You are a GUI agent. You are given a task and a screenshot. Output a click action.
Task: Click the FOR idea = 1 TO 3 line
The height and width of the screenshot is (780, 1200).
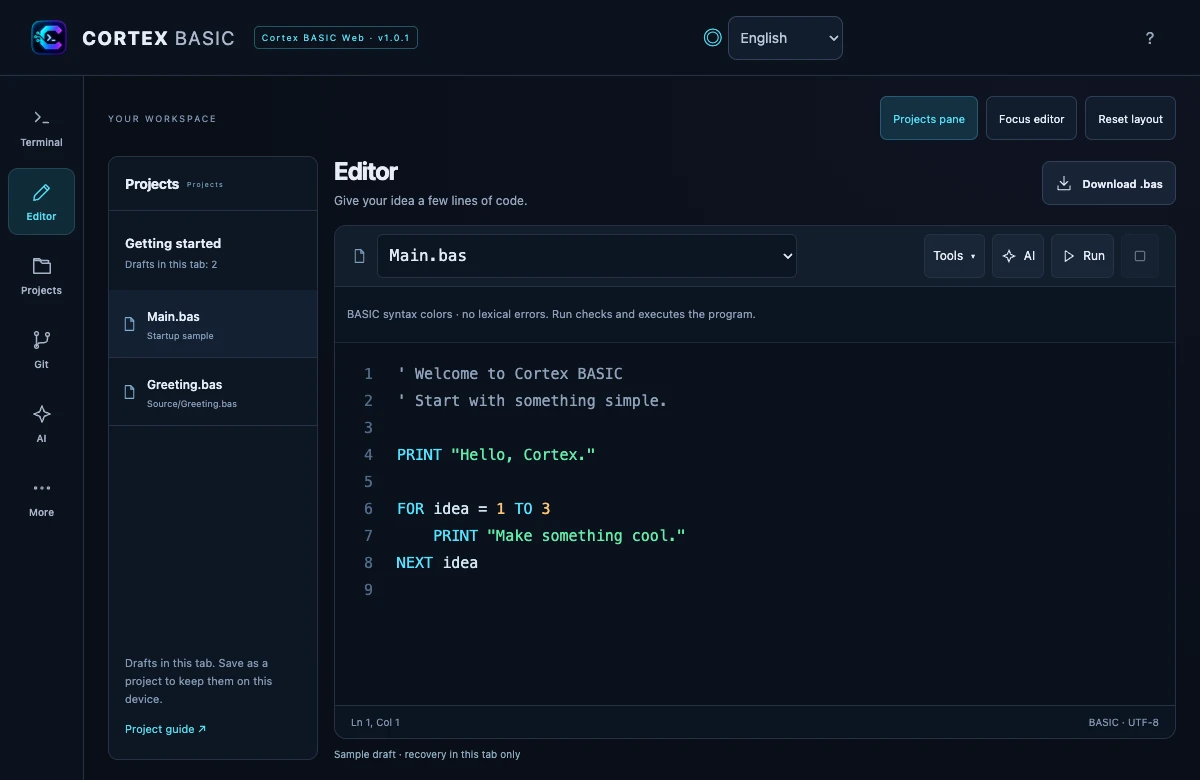coord(474,509)
